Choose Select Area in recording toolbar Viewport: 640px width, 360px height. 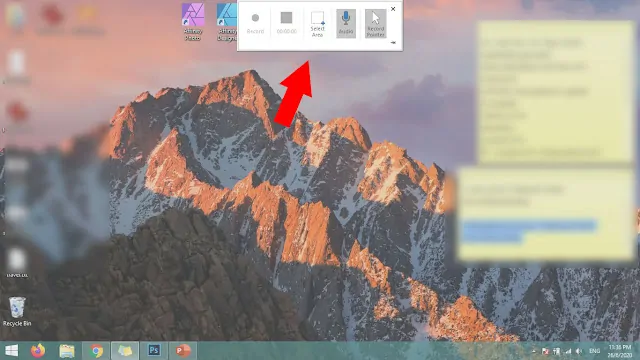coord(318,24)
